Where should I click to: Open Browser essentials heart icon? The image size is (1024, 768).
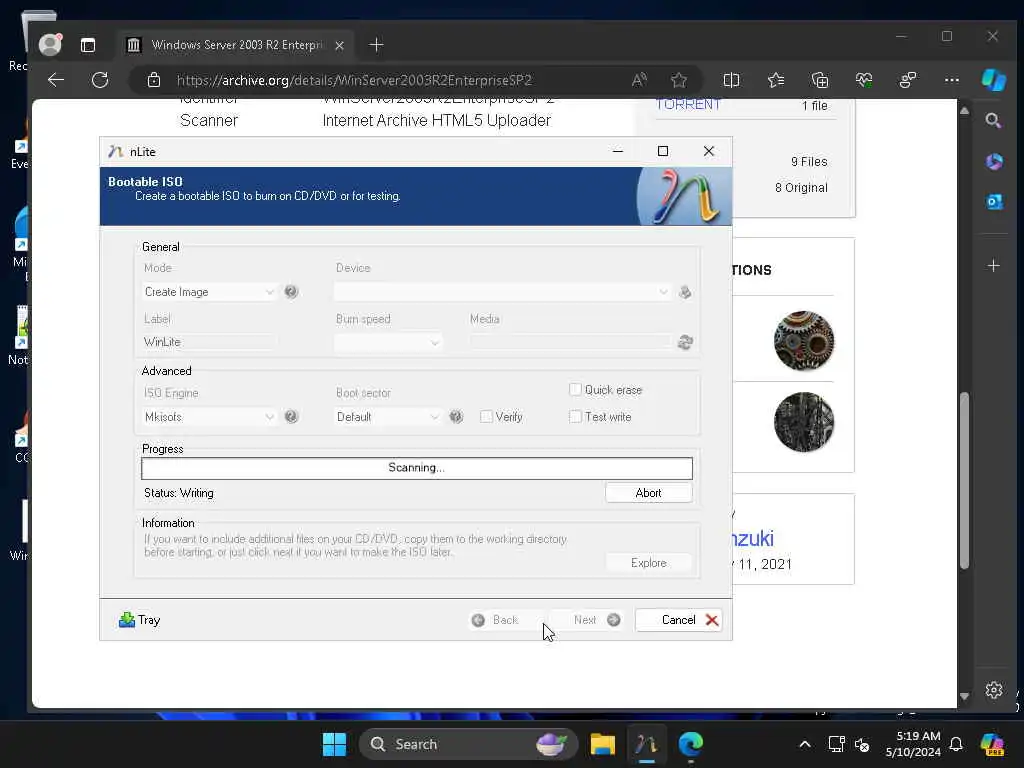[864, 80]
